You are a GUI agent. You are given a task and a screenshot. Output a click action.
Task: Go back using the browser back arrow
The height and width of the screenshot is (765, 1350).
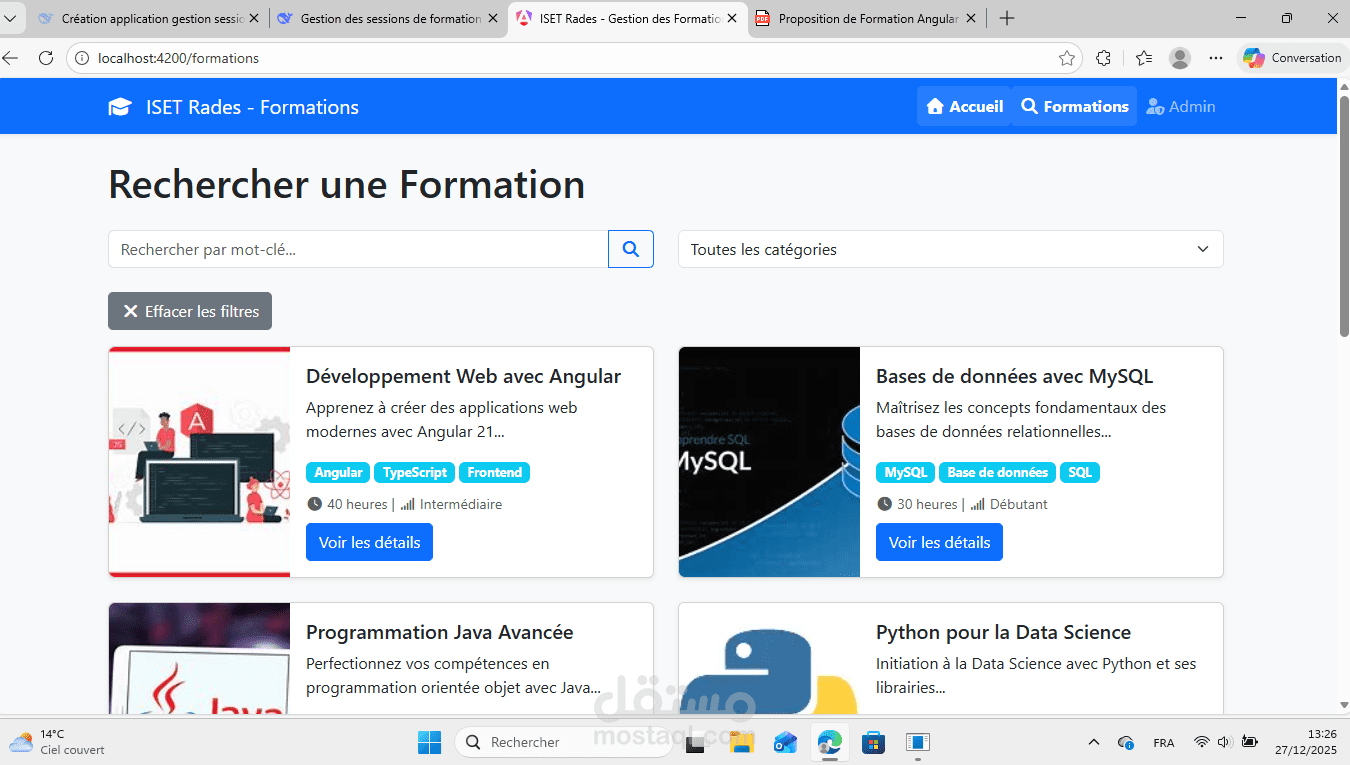click(11, 58)
